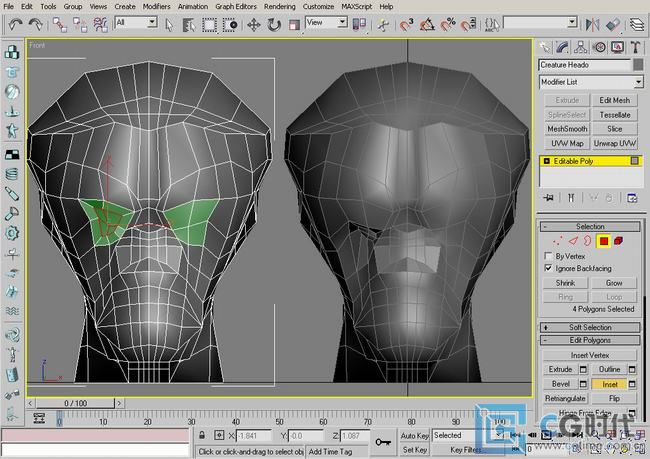Click the Undo arrow in the main toolbar

pos(15,24)
